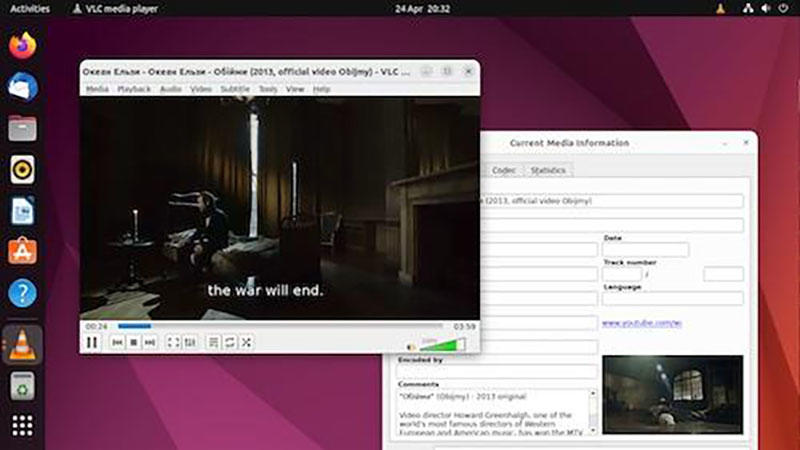This screenshot has height=450, width=800.
Task: Open Ubuntu Software from the dock
Action: (22, 252)
